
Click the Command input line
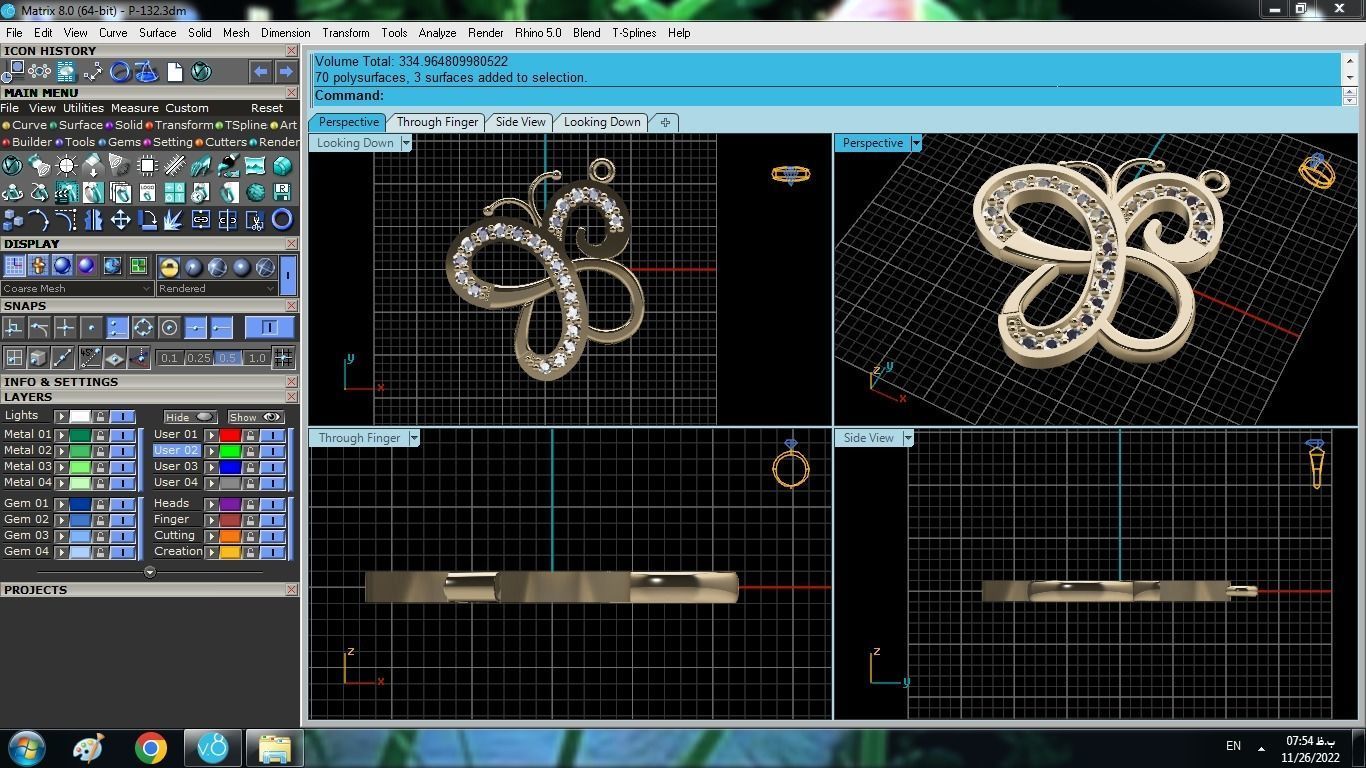tap(826, 96)
